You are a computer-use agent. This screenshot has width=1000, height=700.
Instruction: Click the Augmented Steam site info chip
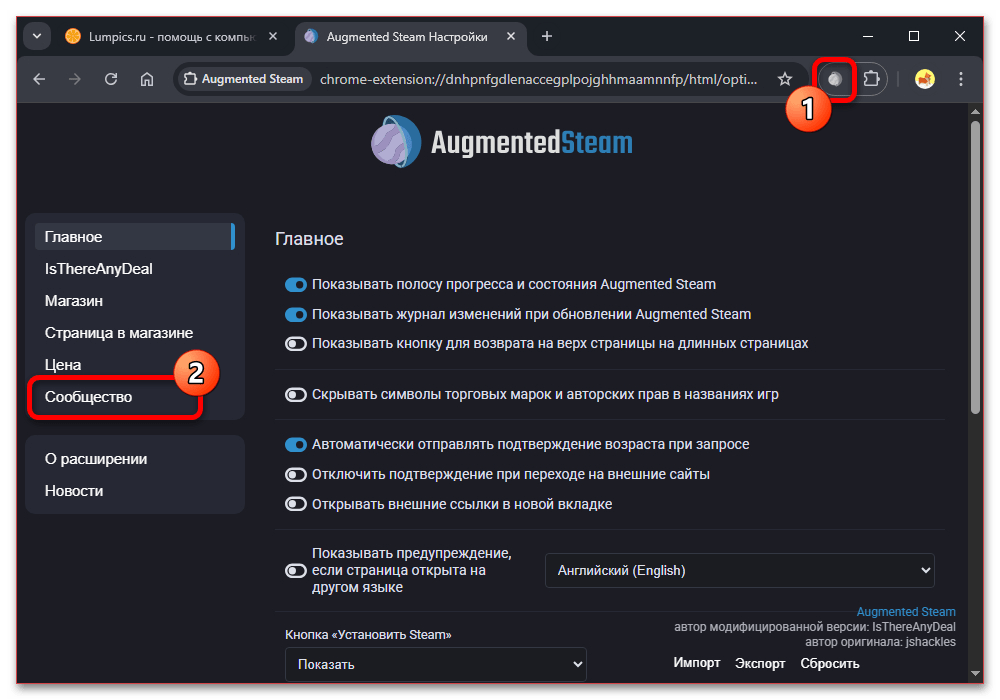click(x=244, y=79)
